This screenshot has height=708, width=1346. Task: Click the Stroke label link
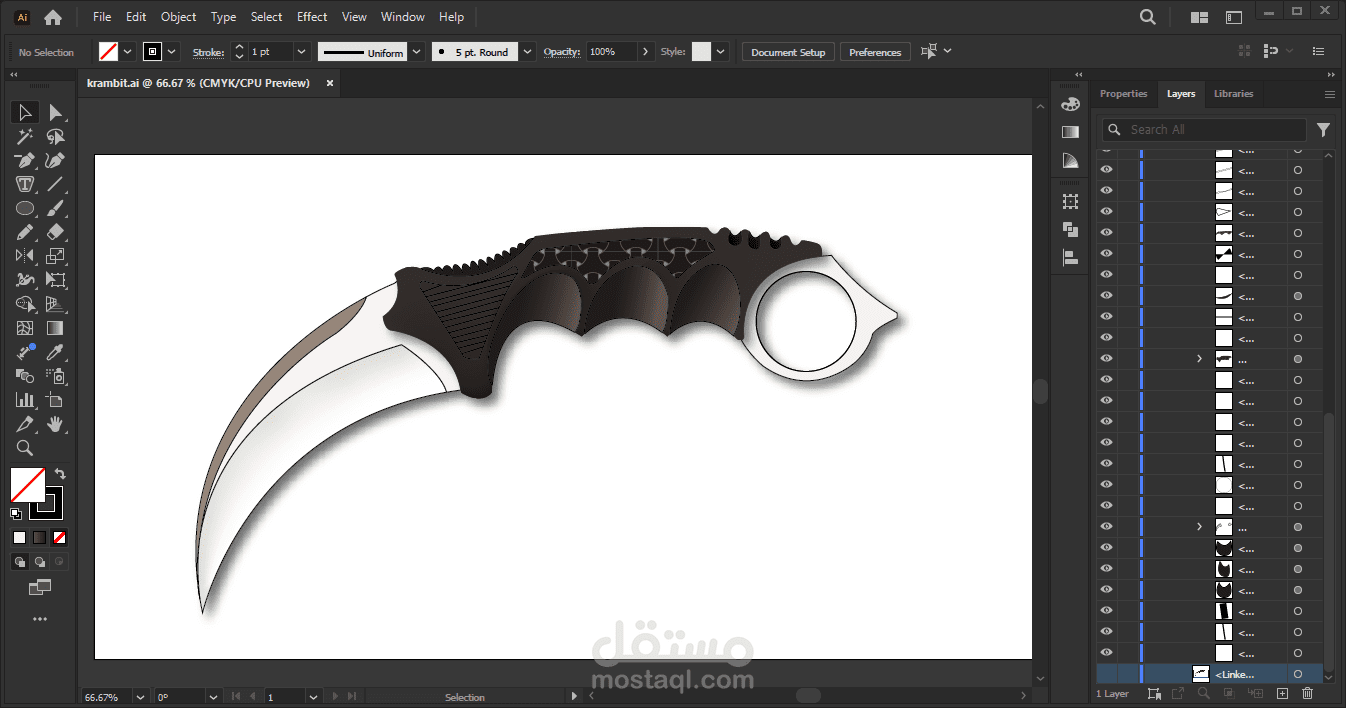[x=208, y=52]
